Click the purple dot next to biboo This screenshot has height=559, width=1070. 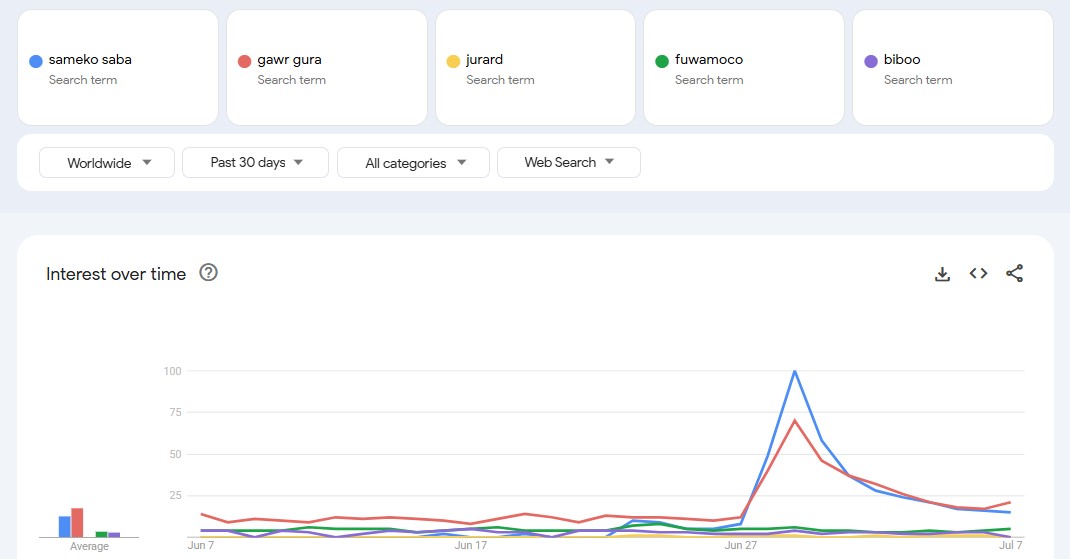pos(871,61)
